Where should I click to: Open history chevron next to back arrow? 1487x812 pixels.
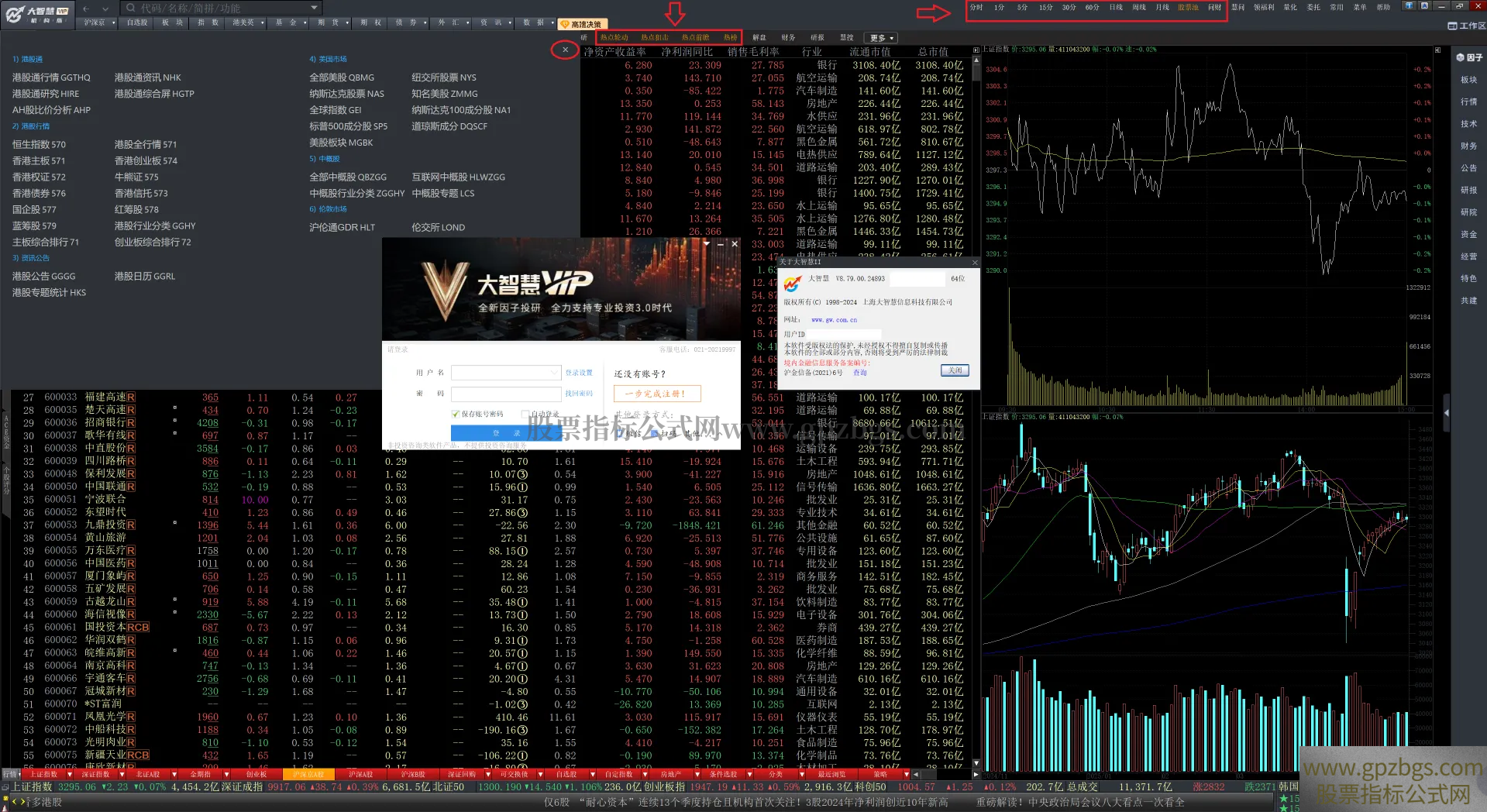pos(107,9)
